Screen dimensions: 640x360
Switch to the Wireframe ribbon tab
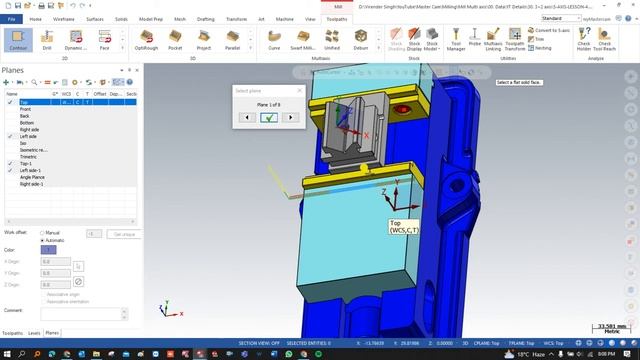(64, 19)
